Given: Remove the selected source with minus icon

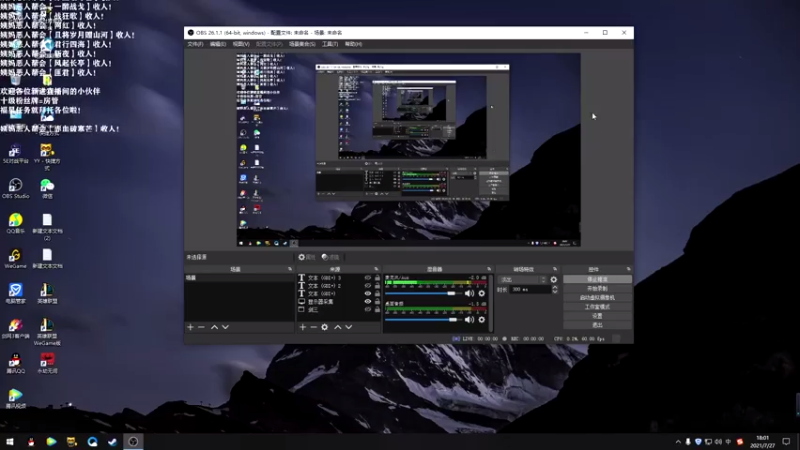Looking at the screenshot, I should click(314, 327).
